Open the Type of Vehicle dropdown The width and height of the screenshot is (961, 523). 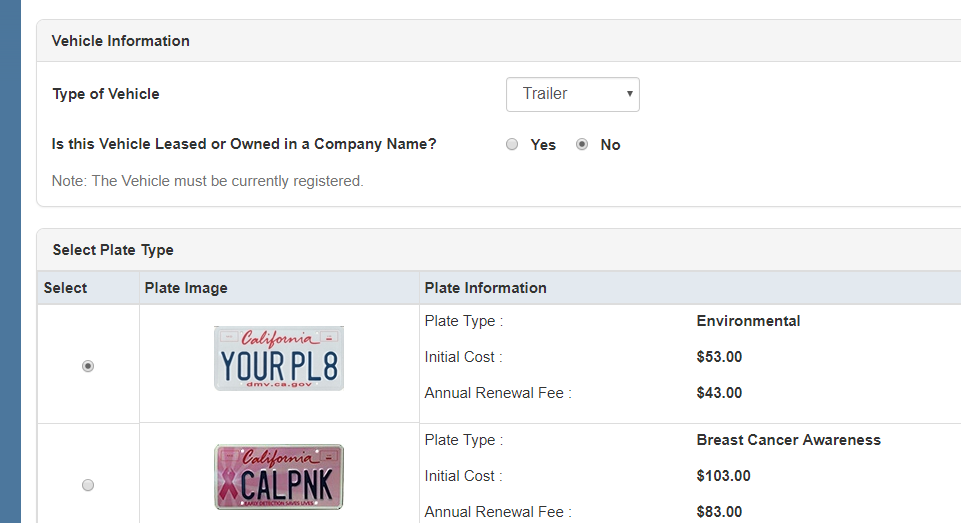pyautogui.click(x=571, y=94)
